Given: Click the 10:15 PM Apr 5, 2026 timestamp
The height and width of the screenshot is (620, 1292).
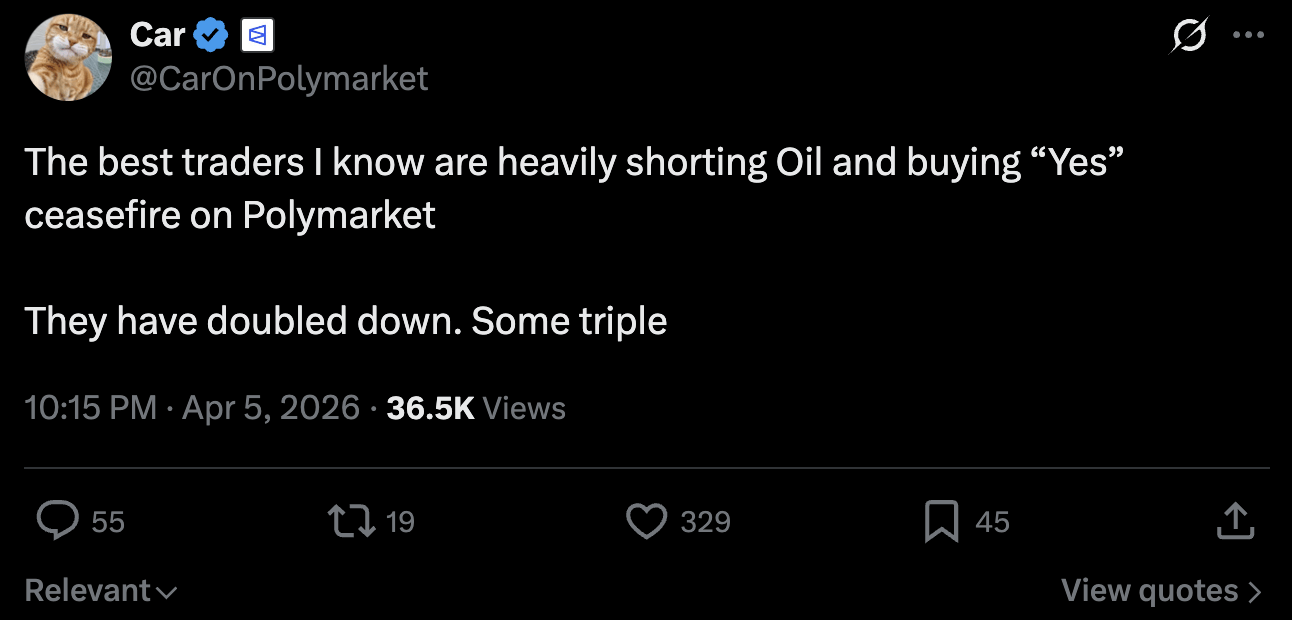Looking at the screenshot, I should pos(191,408).
